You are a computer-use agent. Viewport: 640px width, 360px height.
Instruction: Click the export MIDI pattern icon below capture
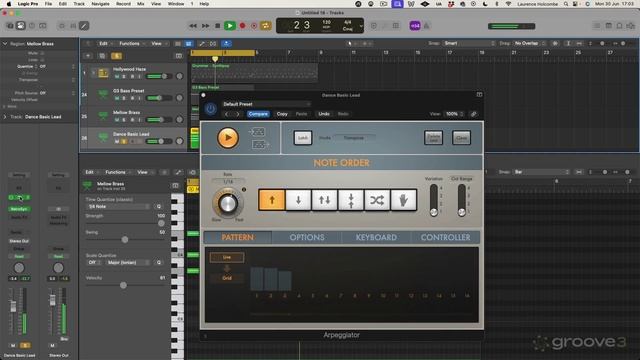(260, 144)
